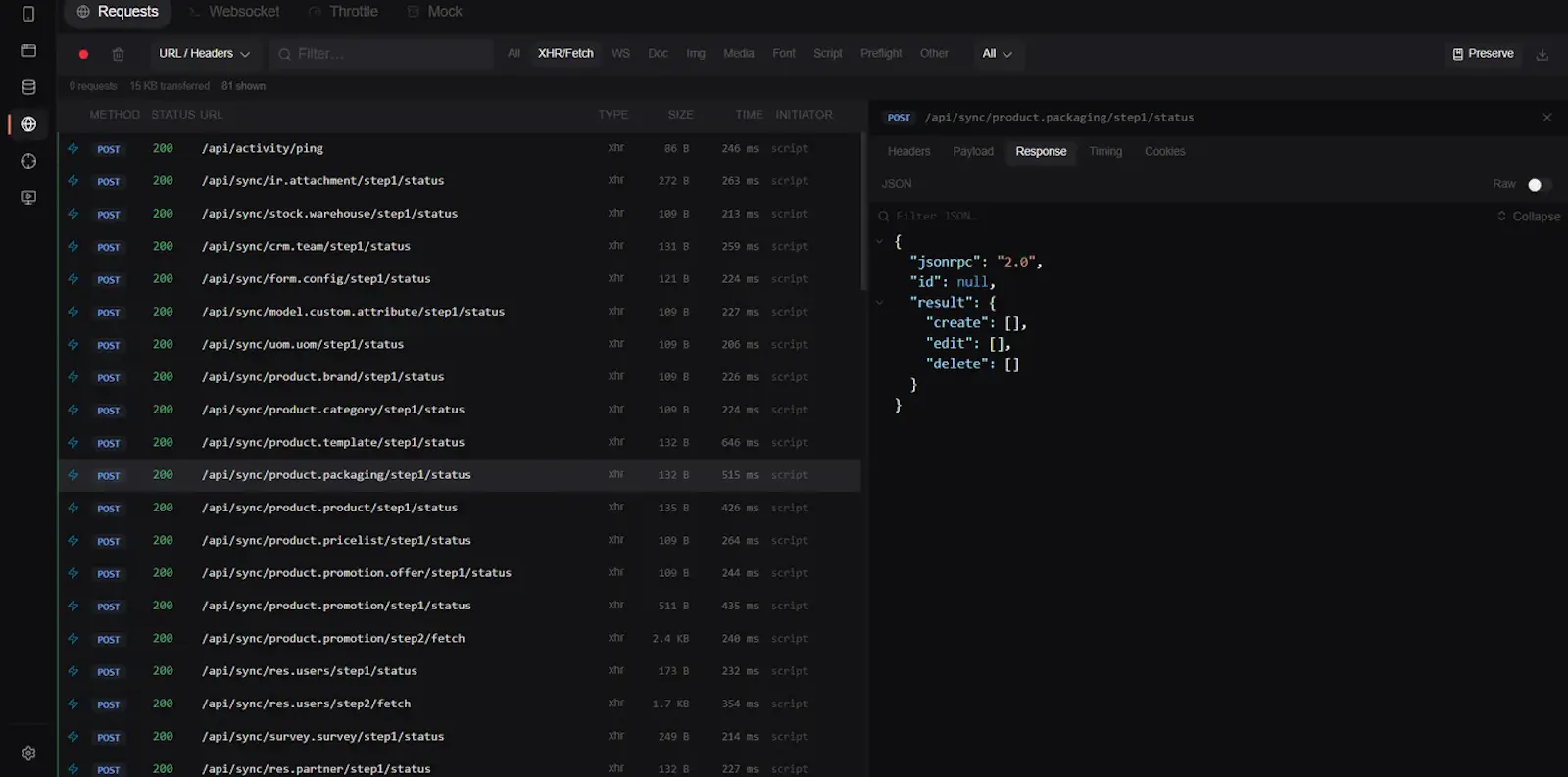Select /api/sync/res.partner/step1/status request
1568x777 pixels.
pos(459,767)
